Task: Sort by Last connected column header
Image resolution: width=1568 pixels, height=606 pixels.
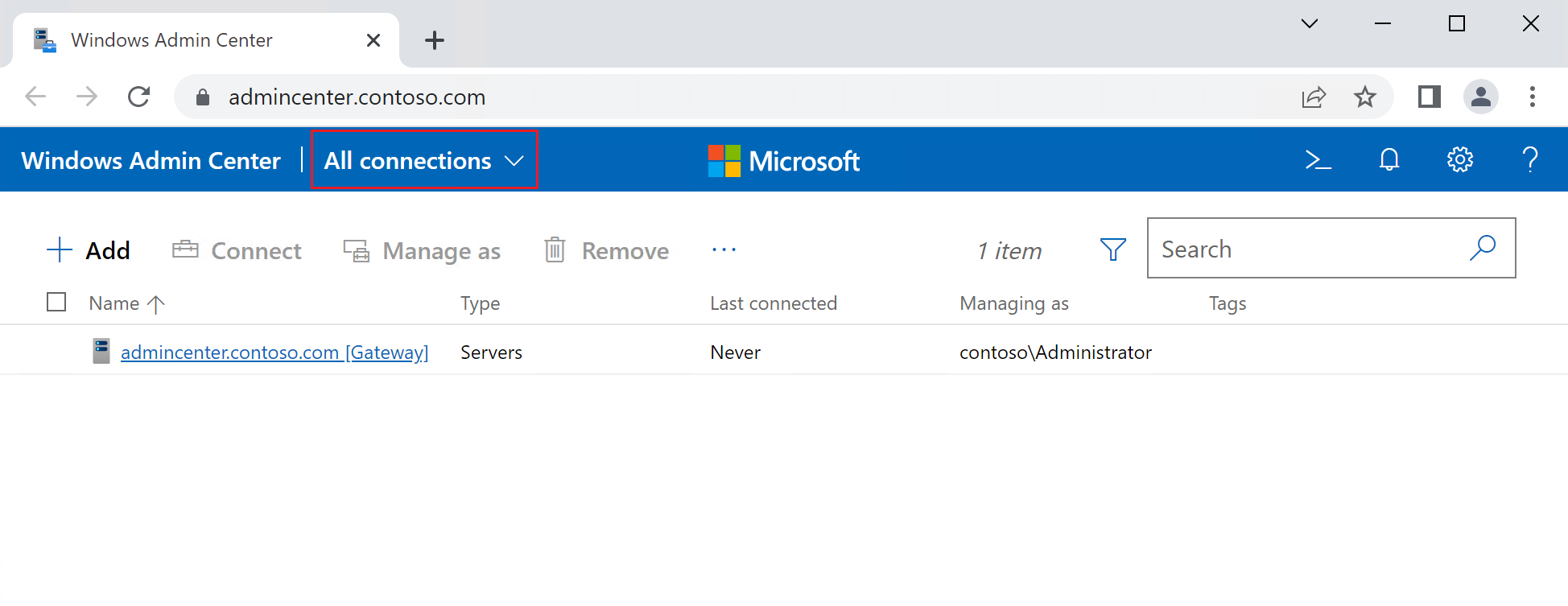Action: point(774,303)
